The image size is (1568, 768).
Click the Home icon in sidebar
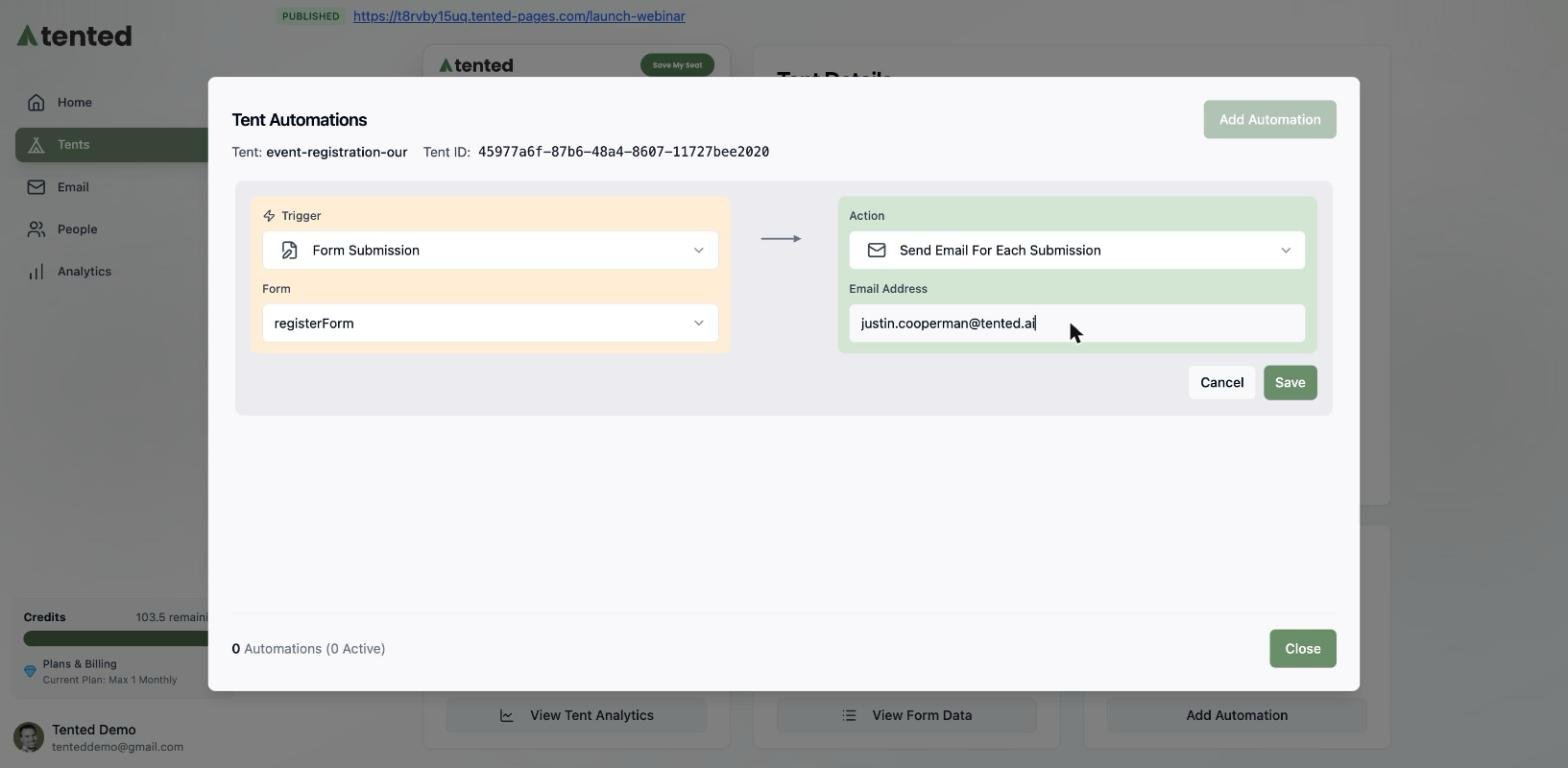(x=36, y=102)
